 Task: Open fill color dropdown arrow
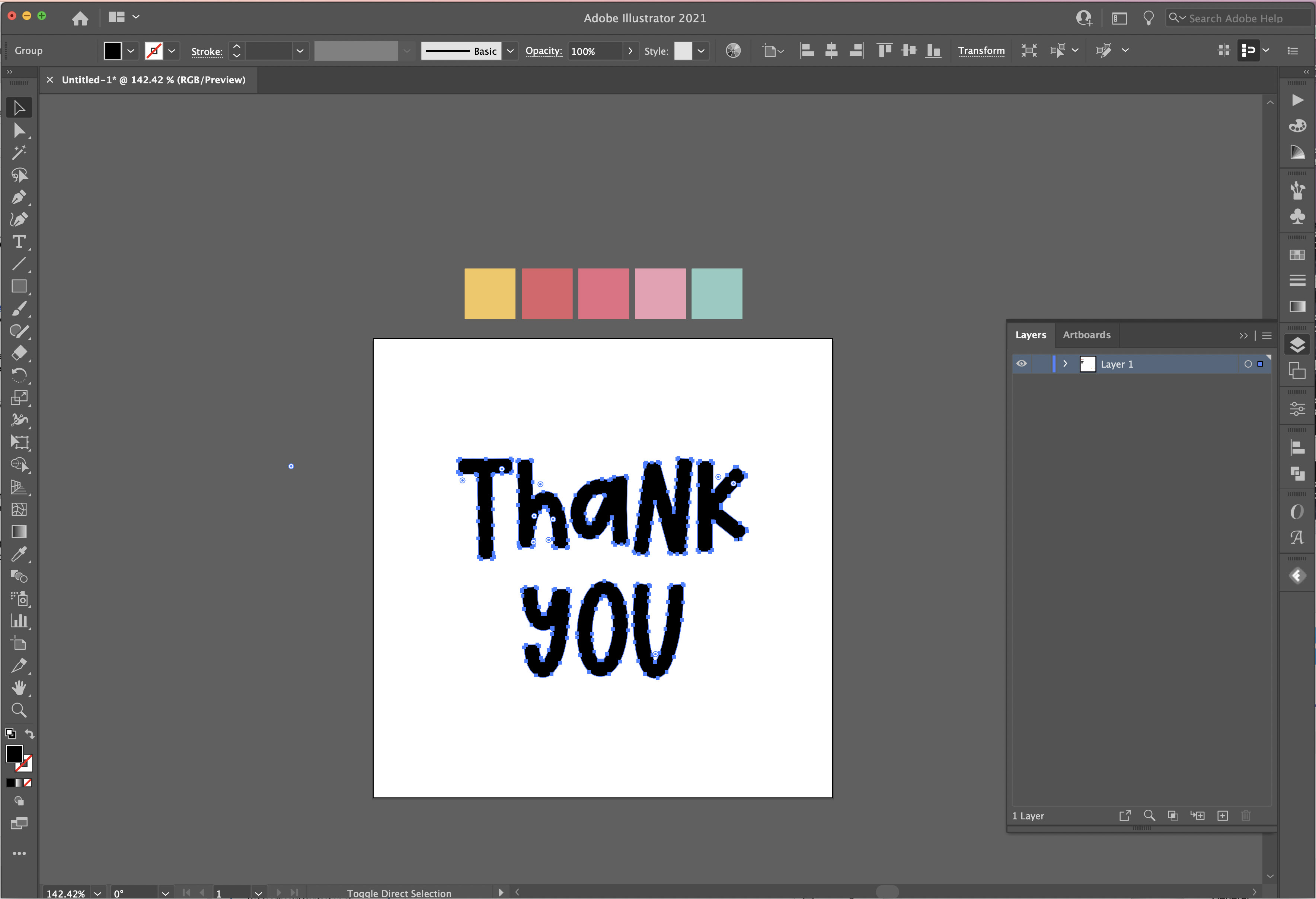point(130,51)
